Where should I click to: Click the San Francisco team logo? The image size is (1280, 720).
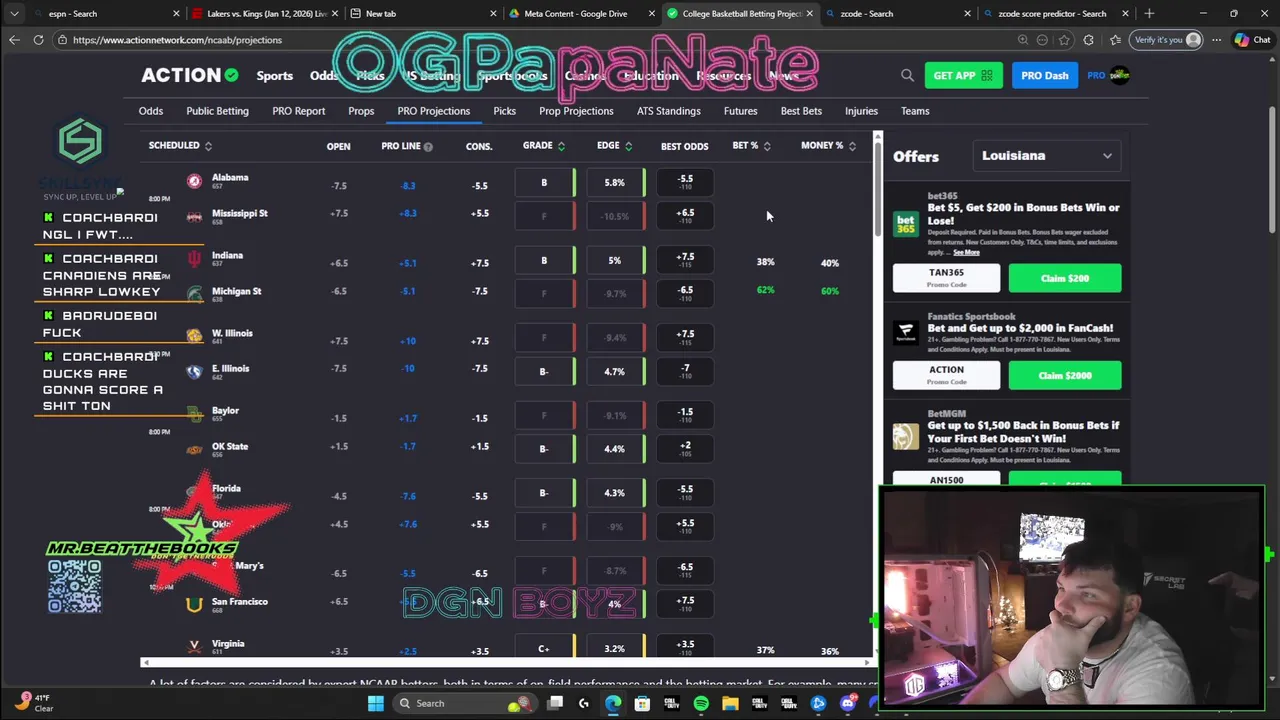[x=194, y=604]
